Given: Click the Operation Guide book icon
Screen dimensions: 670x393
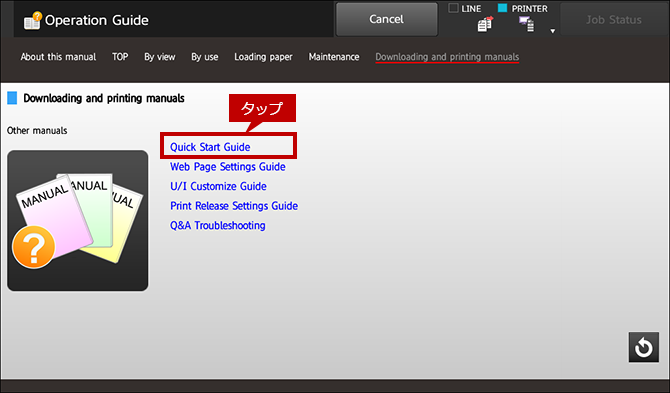Looking at the screenshot, I should [32, 21].
